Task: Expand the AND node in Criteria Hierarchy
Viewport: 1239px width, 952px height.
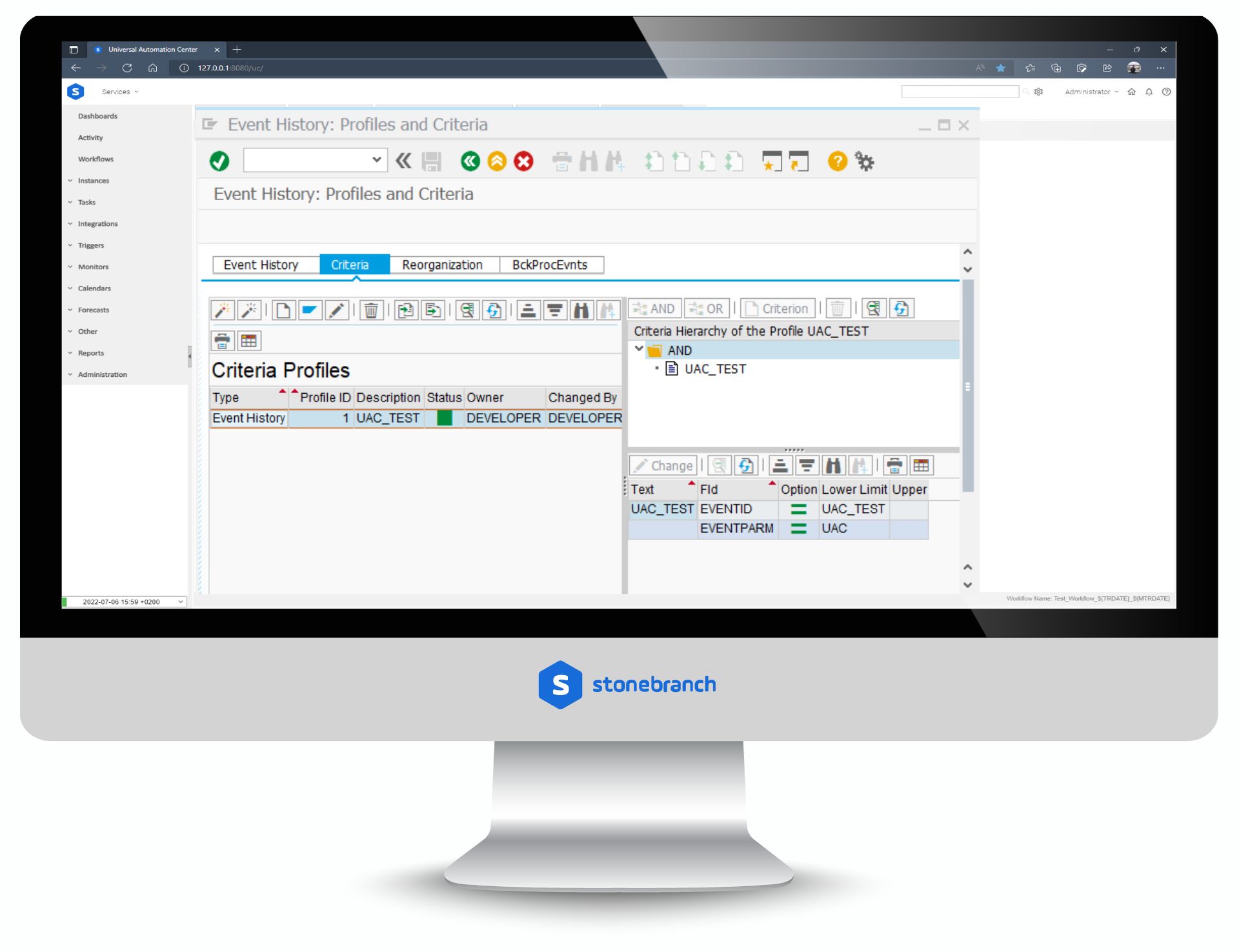Action: (638, 351)
